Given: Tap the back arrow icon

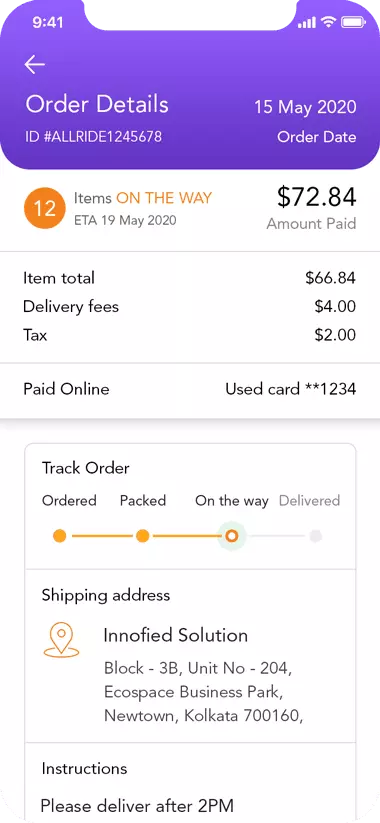Looking at the screenshot, I should click(35, 65).
